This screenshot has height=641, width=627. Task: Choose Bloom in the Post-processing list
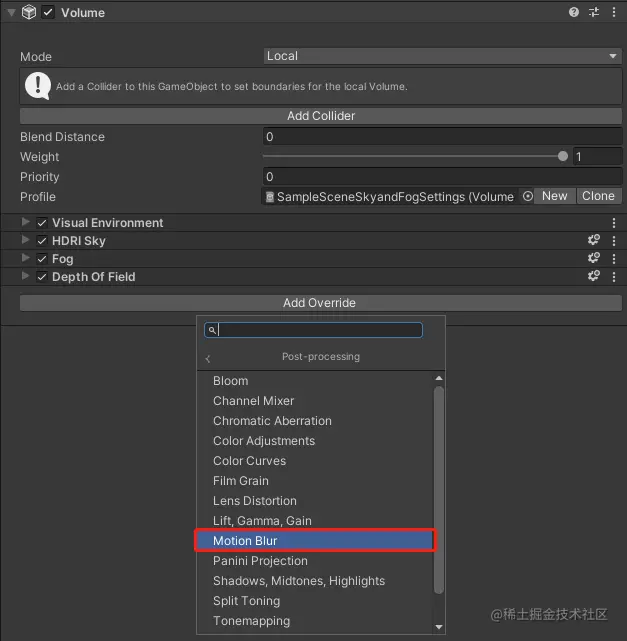pos(231,381)
